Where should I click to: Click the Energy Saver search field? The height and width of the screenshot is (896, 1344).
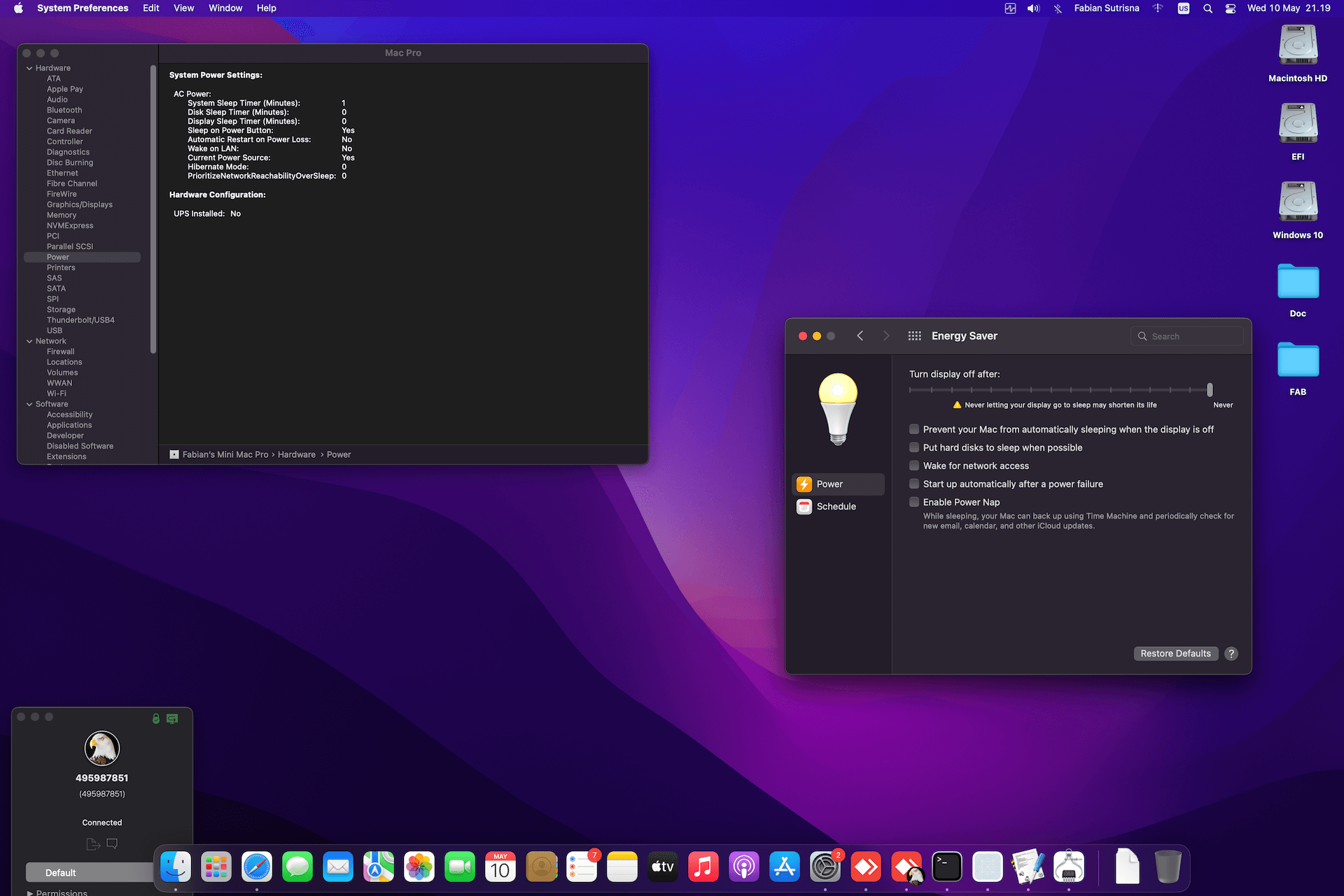(x=1186, y=337)
